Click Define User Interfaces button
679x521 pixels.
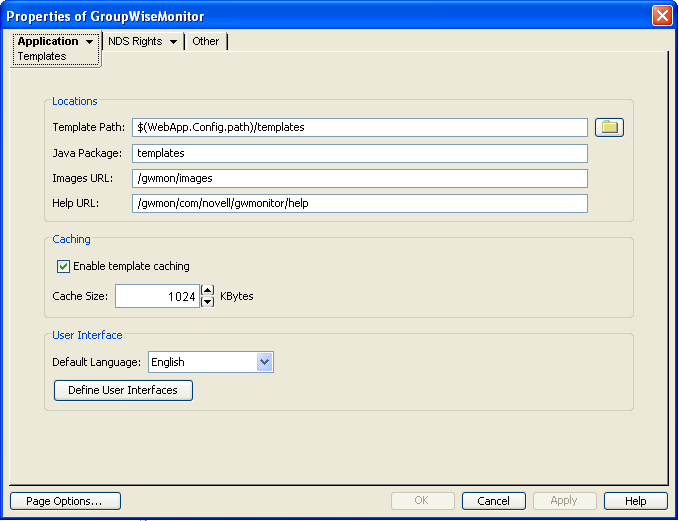pos(123,390)
